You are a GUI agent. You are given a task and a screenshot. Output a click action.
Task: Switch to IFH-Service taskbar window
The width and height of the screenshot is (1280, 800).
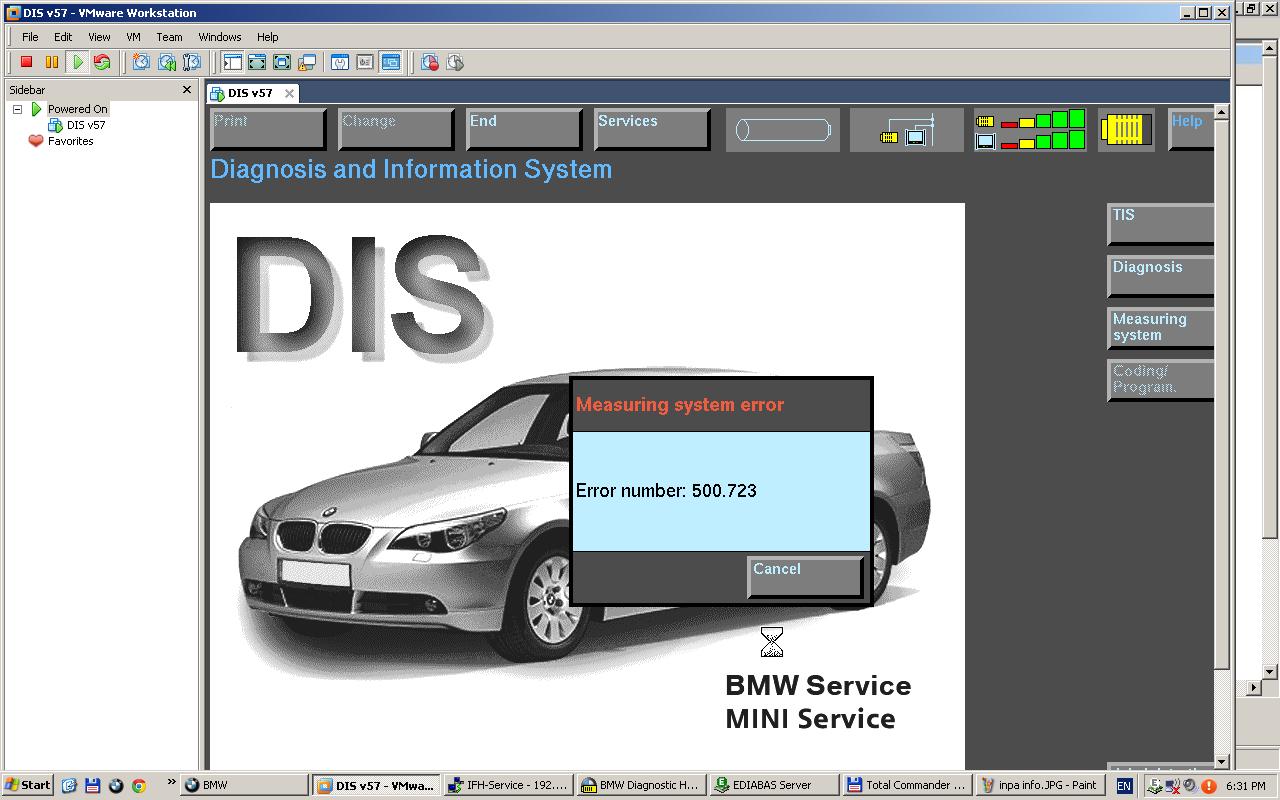point(509,785)
